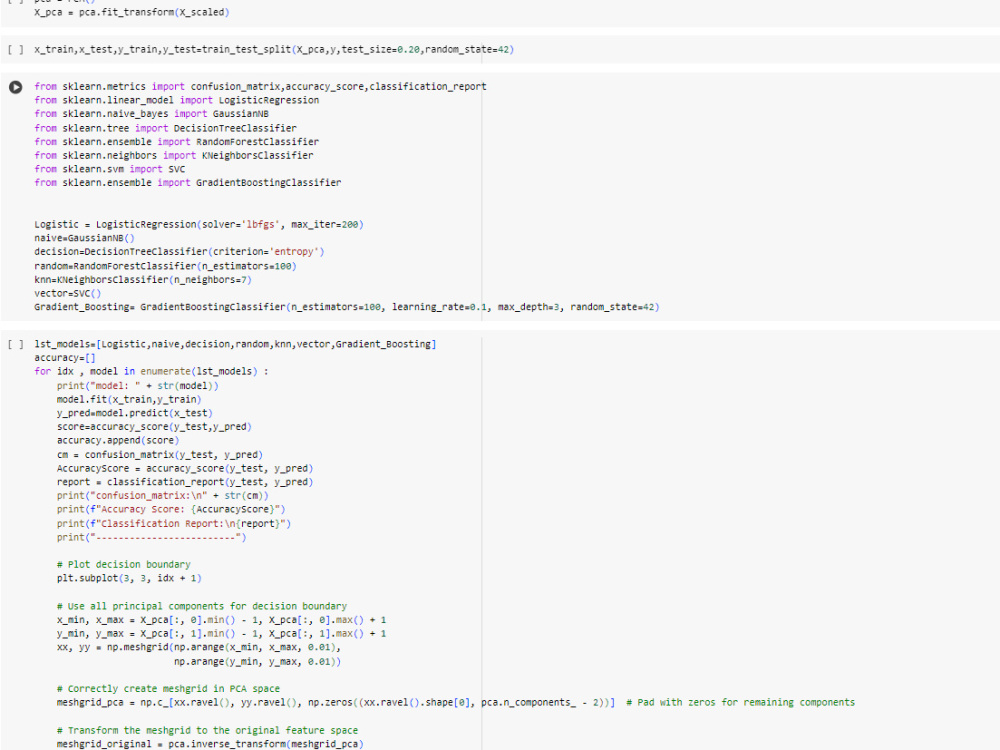Click the GradientBoostingClassifier import line
Viewport: 1000px width, 750px height.
(x=188, y=182)
